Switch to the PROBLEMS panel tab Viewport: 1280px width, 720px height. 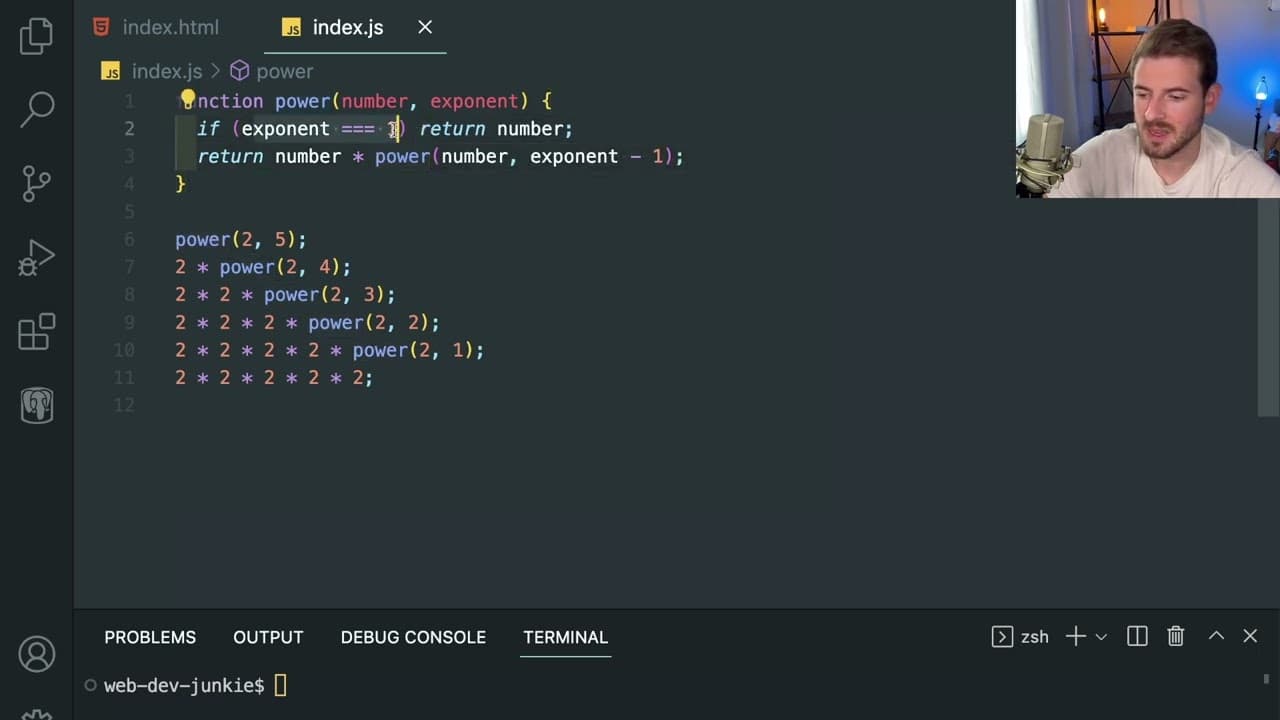[x=150, y=637]
